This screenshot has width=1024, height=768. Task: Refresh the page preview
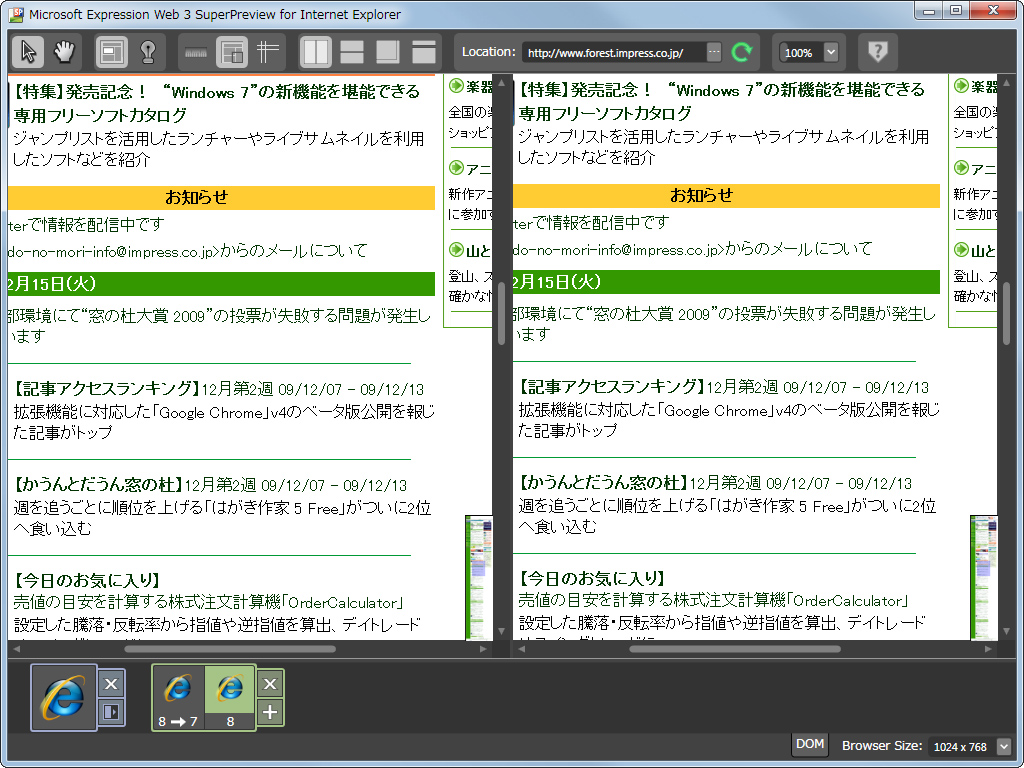tap(742, 51)
